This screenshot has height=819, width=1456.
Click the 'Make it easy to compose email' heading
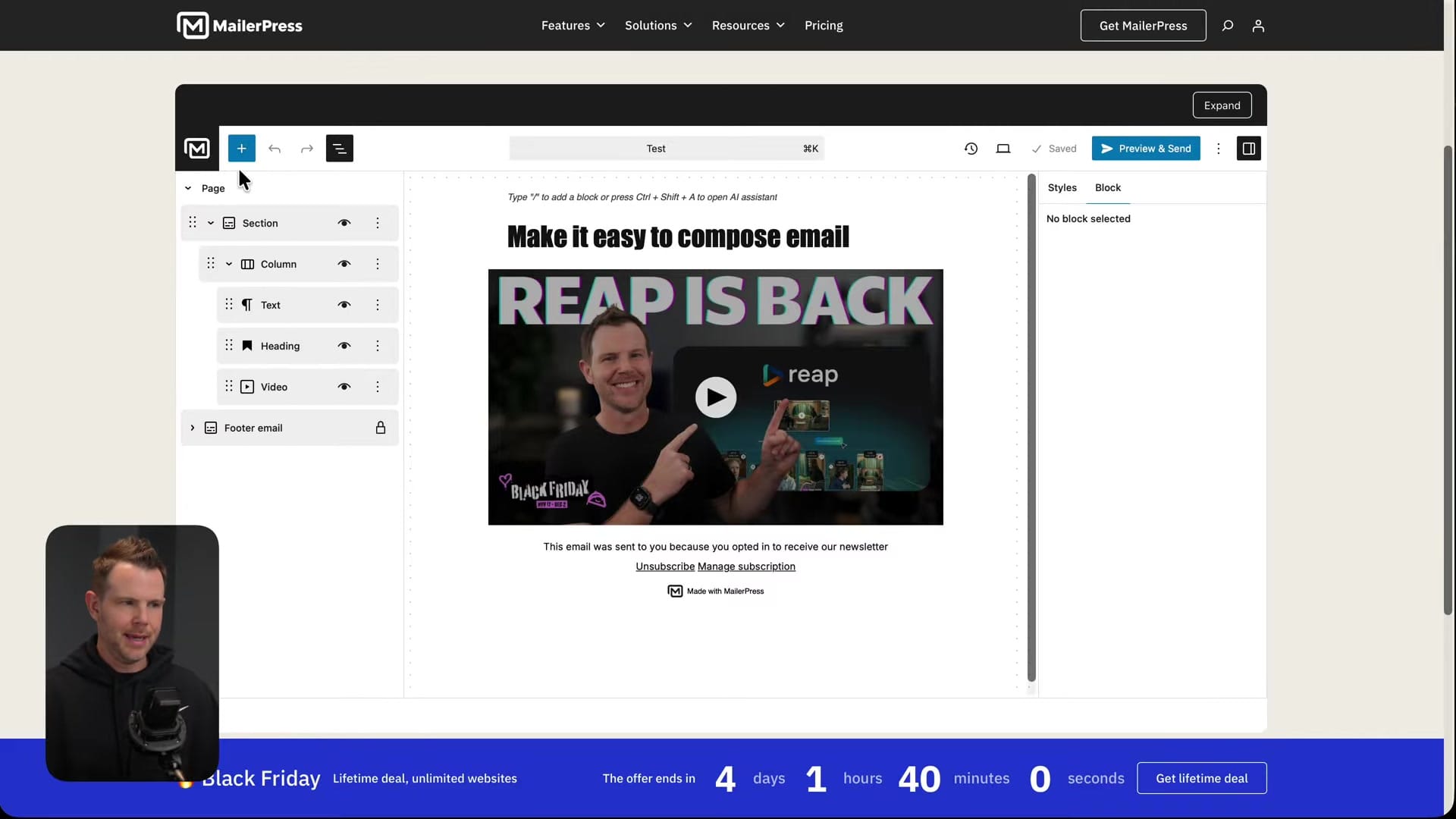pos(678,237)
